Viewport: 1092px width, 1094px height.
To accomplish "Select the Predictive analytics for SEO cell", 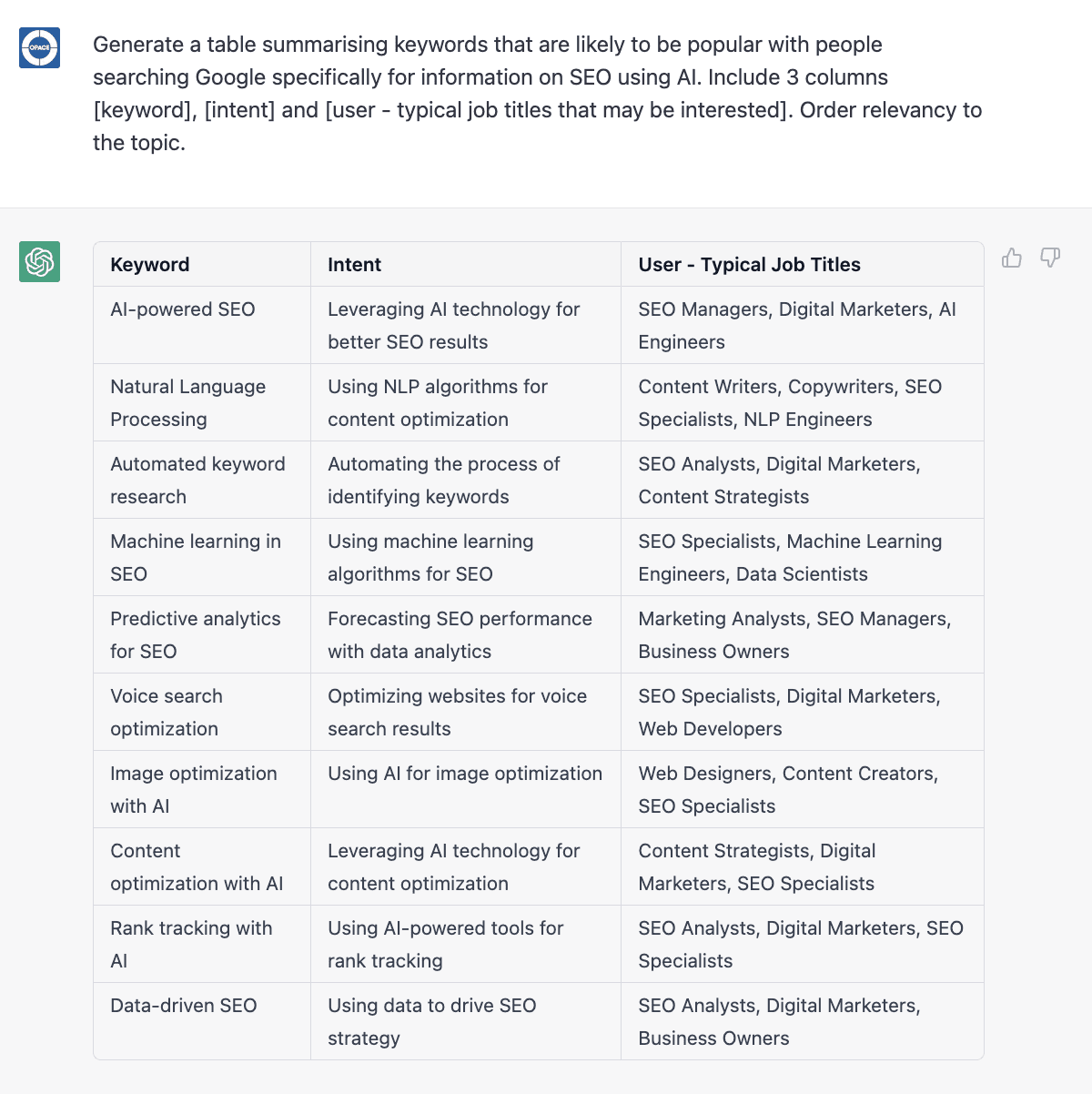I will pyautogui.click(x=196, y=634).
